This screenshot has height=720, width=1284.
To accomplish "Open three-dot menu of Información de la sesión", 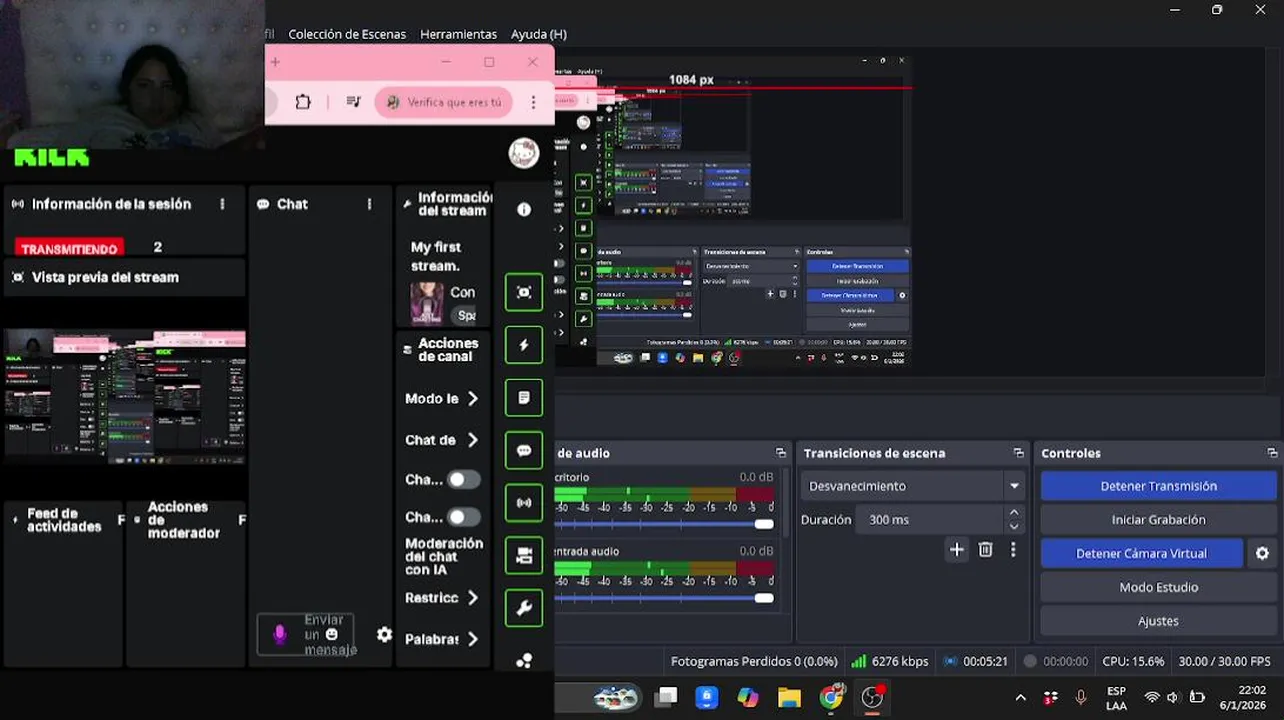I will [x=222, y=204].
